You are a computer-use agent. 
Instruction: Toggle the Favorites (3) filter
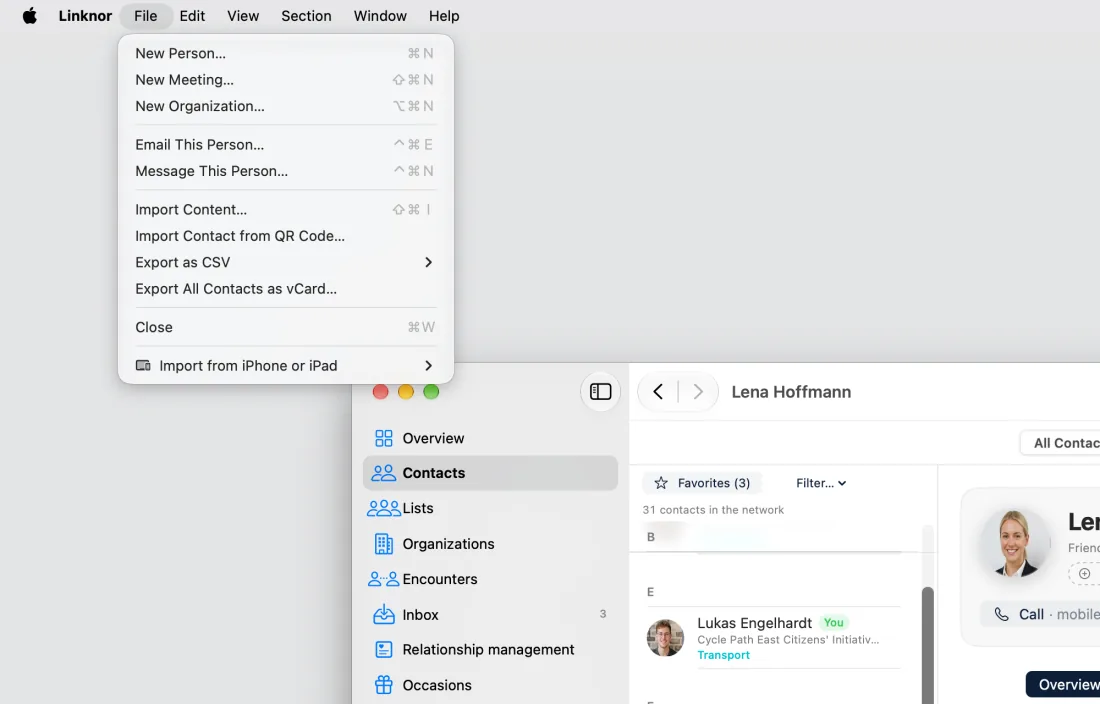pos(702,482)
